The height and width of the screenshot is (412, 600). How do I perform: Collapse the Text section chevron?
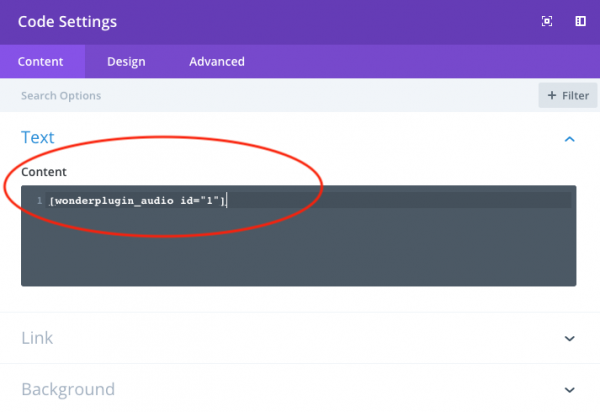(x=570, y=139)
